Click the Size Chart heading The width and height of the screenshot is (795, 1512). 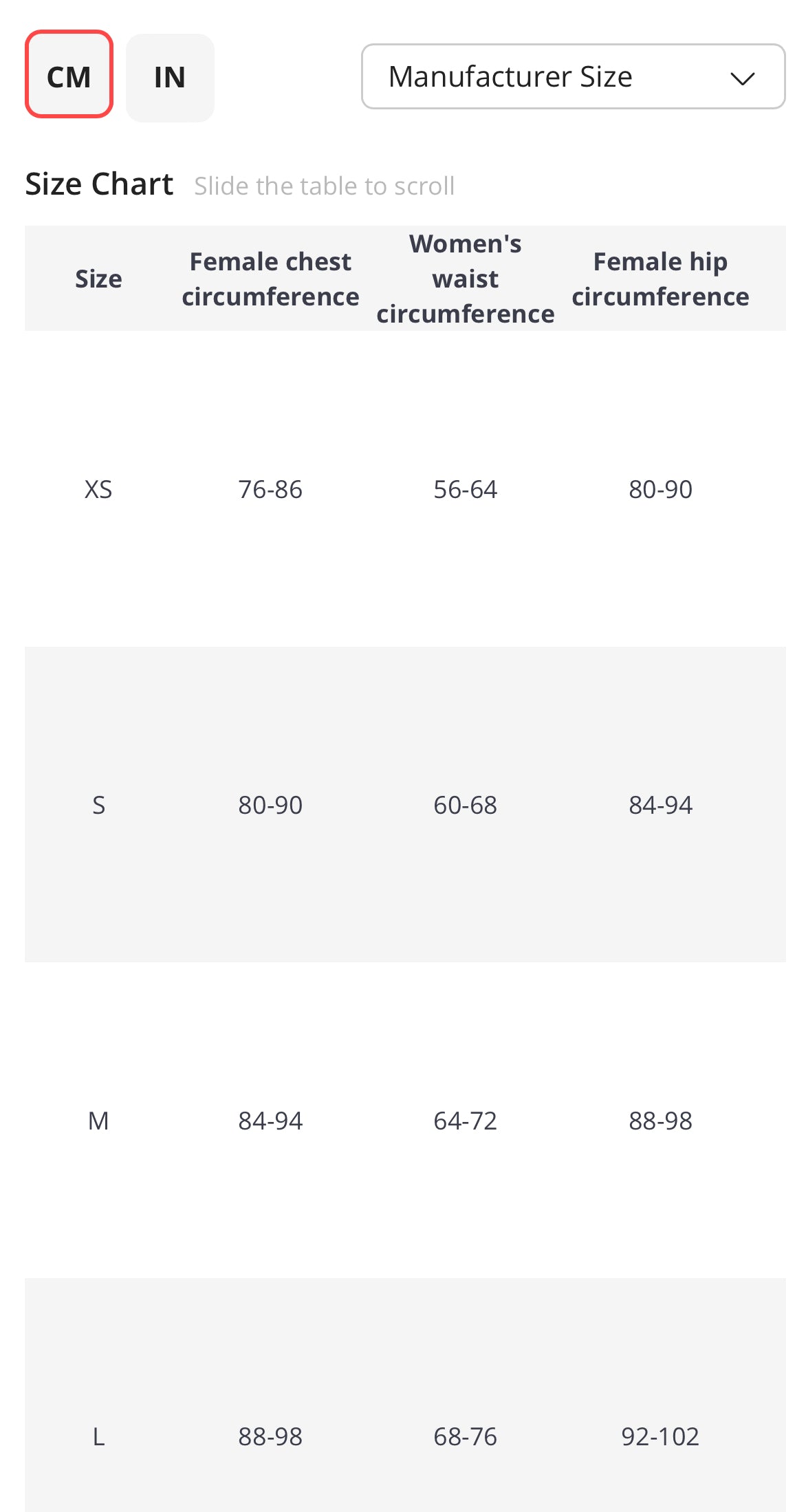point(99,184)
